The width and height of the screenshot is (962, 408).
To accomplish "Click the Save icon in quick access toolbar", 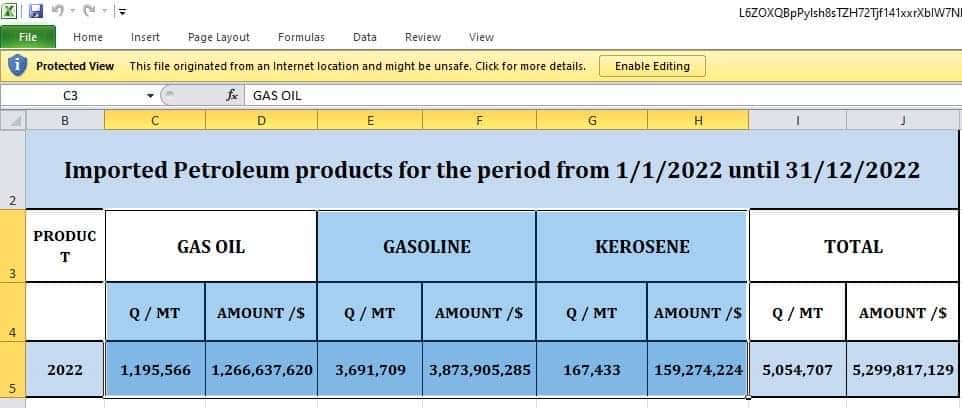I will [36, 12].
